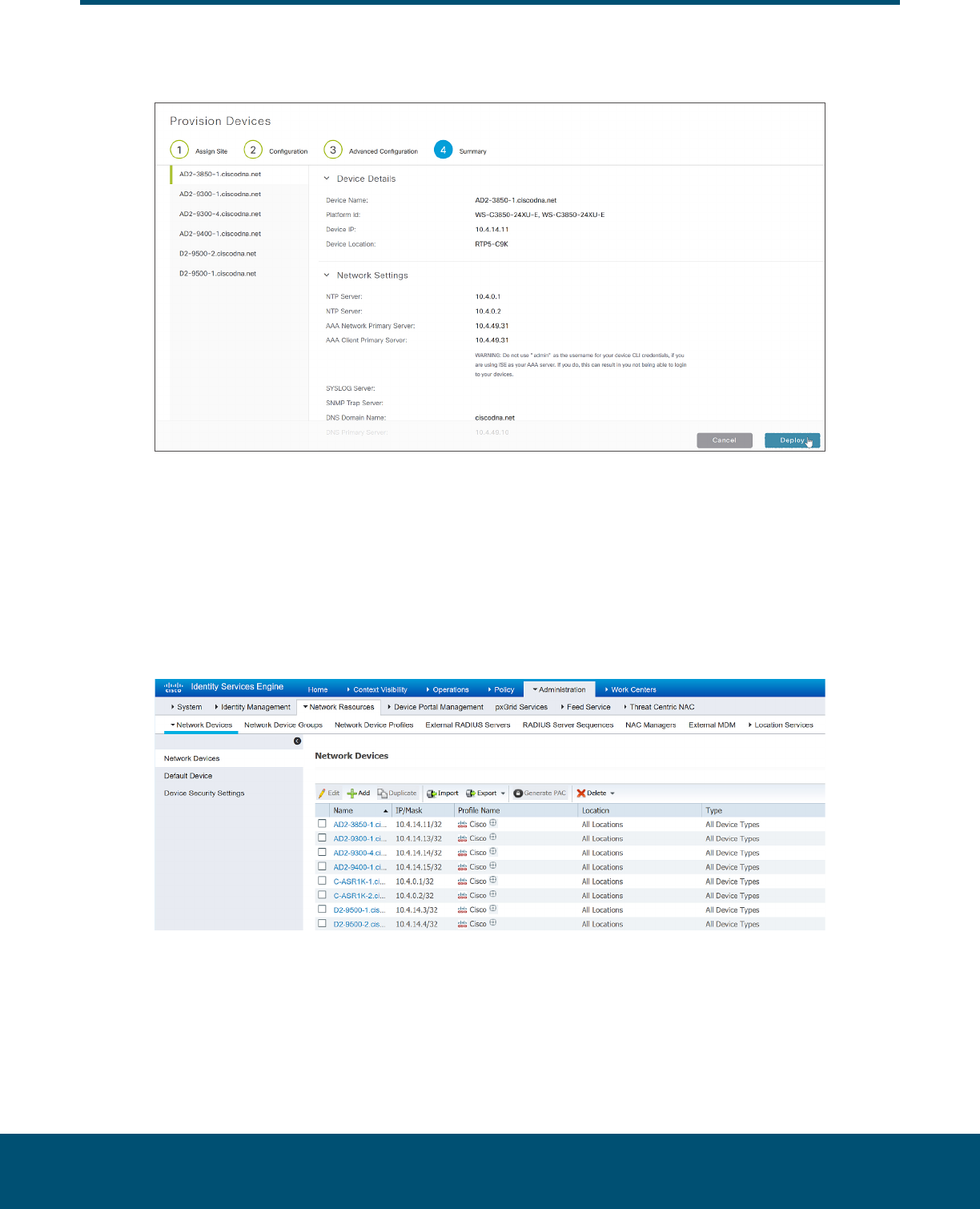
Task: Open the D2-9500-1 device link in table
Action: coord(359,910)
